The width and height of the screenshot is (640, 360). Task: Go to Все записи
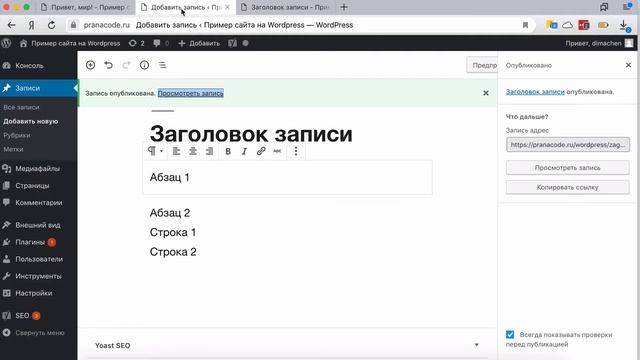(x=21, y=107)
